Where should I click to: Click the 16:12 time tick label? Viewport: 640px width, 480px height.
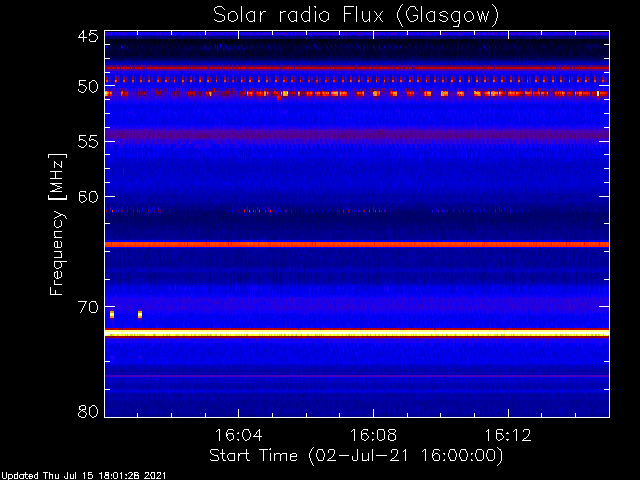coord(508,435)
